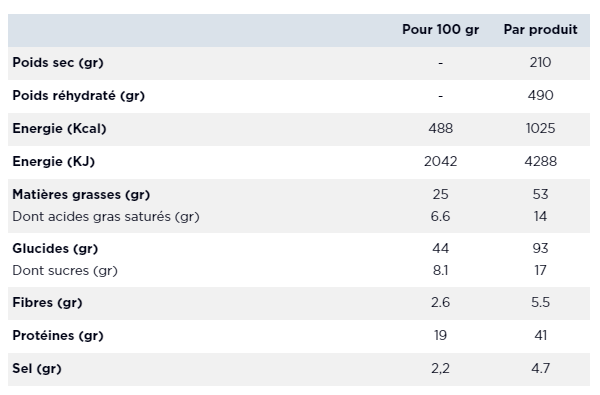Click the 'Par produit' column header
The width and height of the screenshot is (600, 395).
(540, 29)
